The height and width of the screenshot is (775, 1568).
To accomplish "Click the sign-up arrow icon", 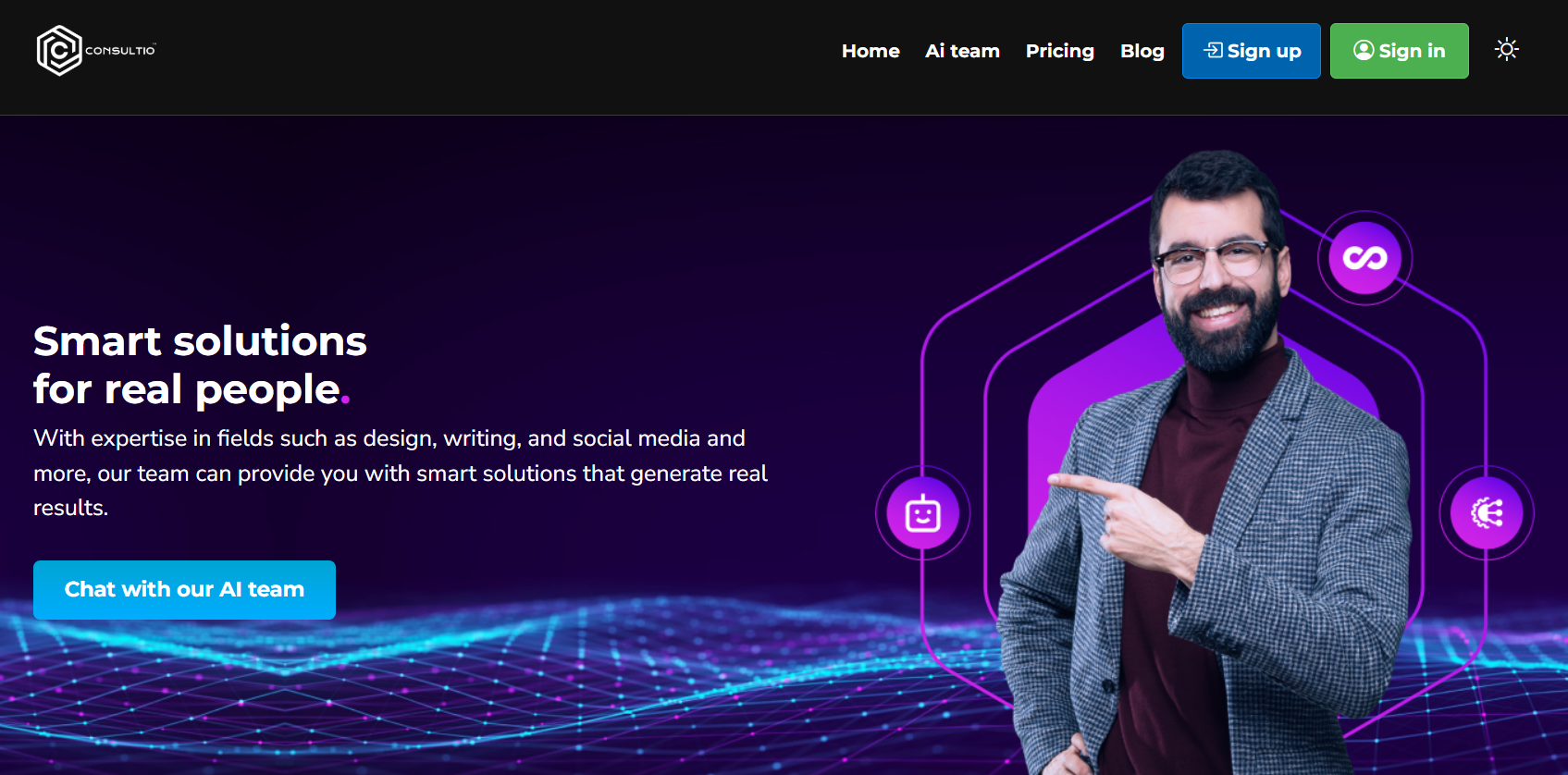I will [1213, 50].
